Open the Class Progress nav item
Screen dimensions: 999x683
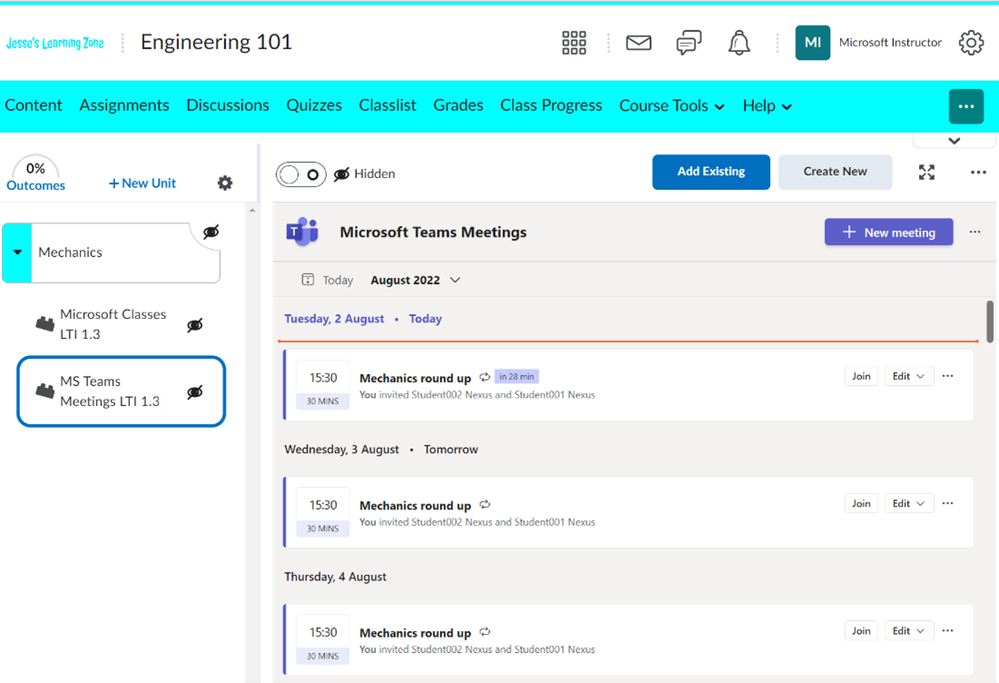(x=551, y=105)
